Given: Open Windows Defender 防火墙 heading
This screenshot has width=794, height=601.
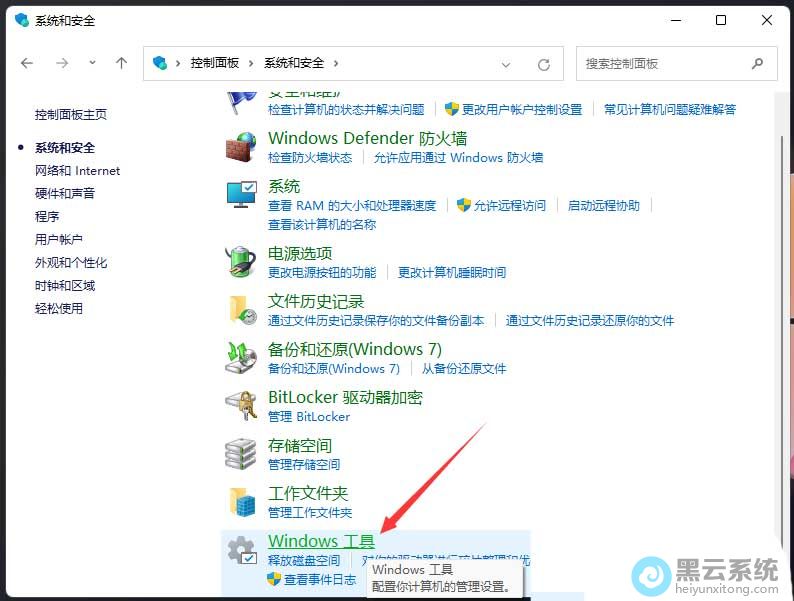Looking at the screenshot, I should click(x=368, y=138).
